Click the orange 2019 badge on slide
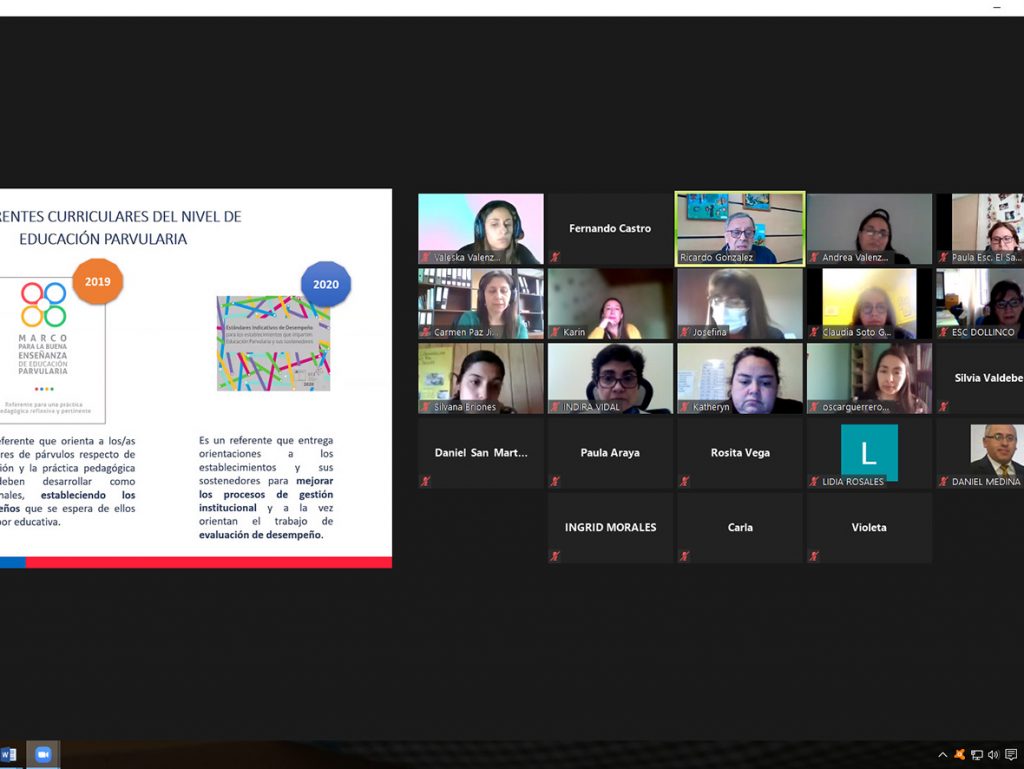This screenshot has height=769, width=1024. click(x=97, y=282)
